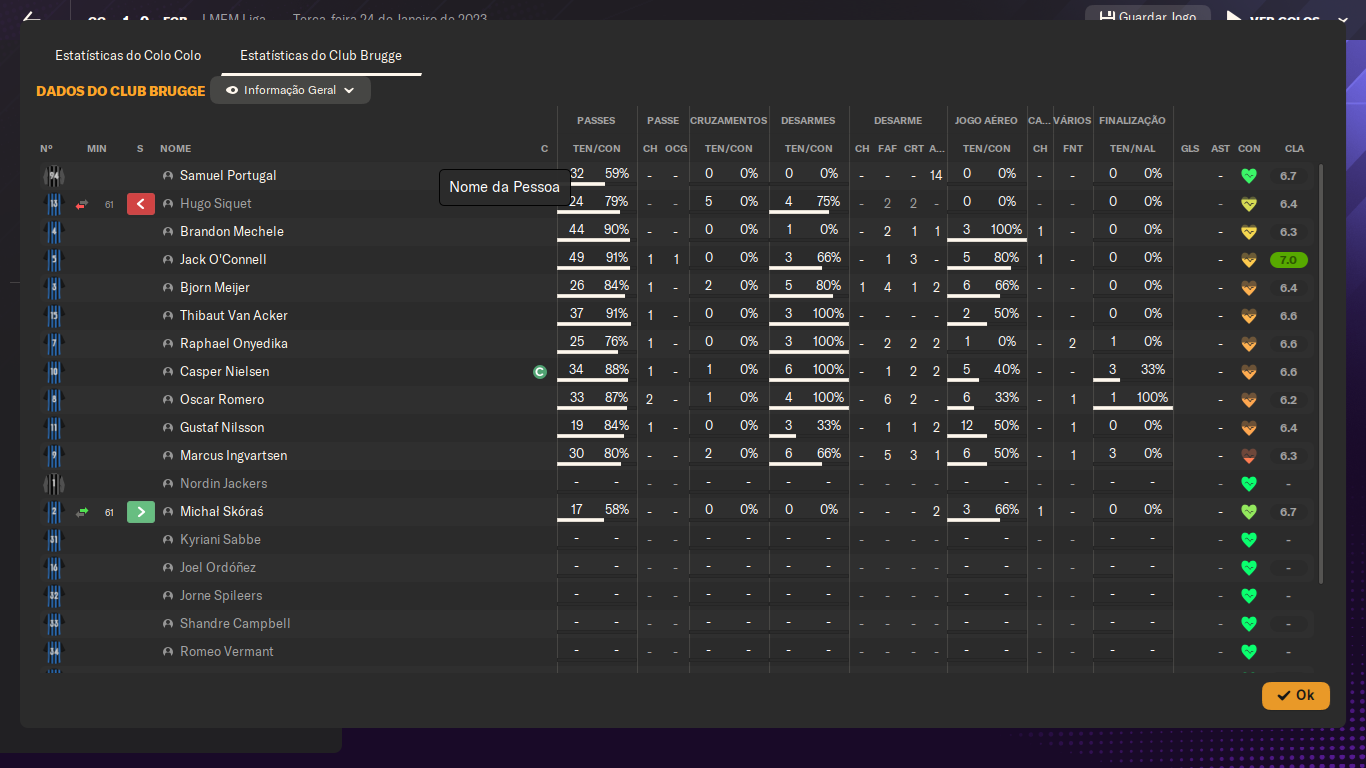Click the PASSES group header
Screen dimensions: 1366x768
coord(596,121)
